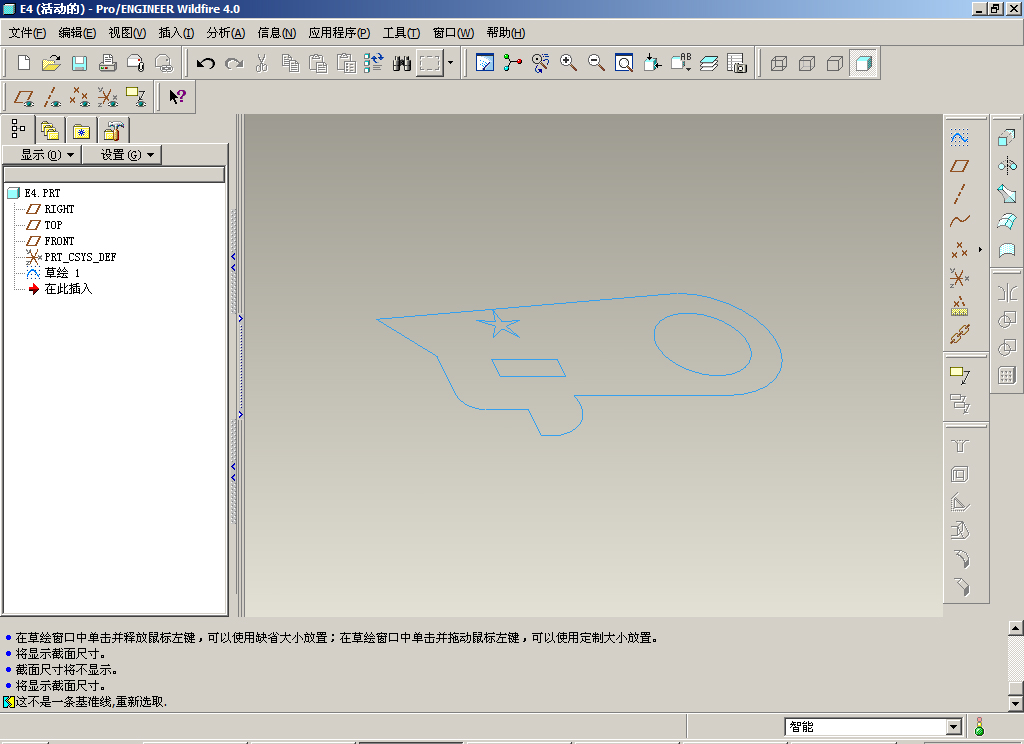Open the 编辑 menu

(77, 33)
